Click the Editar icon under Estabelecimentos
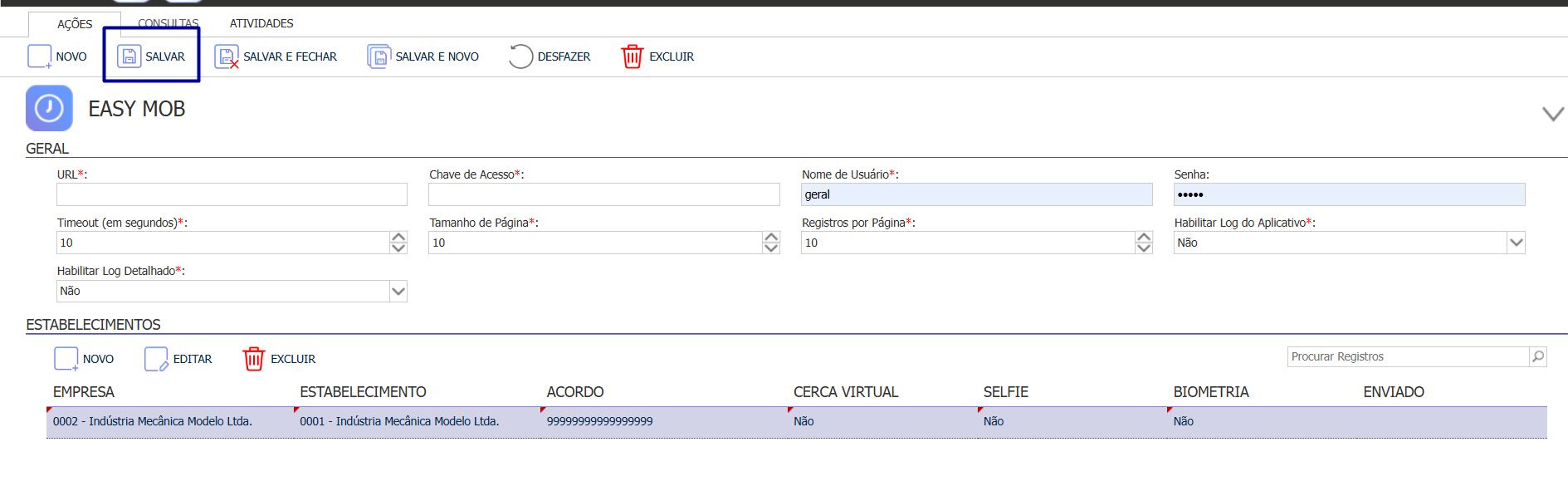The image size is (1568, 486). (156, 359)
